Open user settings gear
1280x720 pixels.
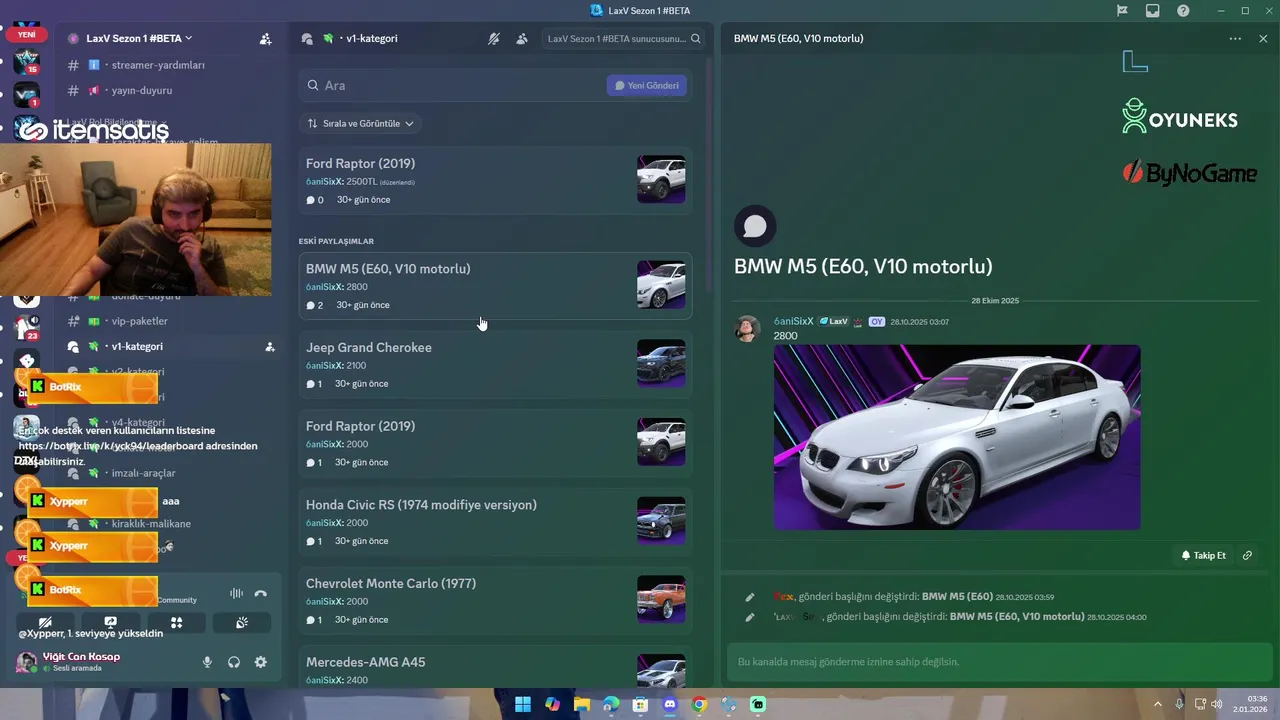click(x=261, y=662)
